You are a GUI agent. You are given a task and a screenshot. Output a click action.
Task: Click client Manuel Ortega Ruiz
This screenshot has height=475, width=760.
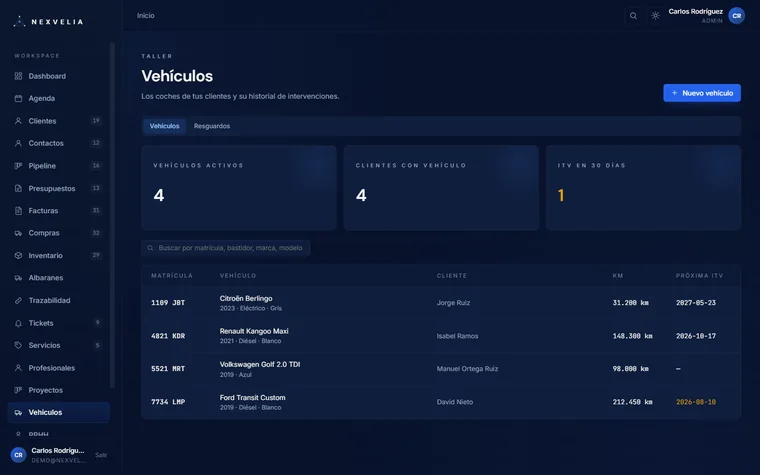point(467,369)
